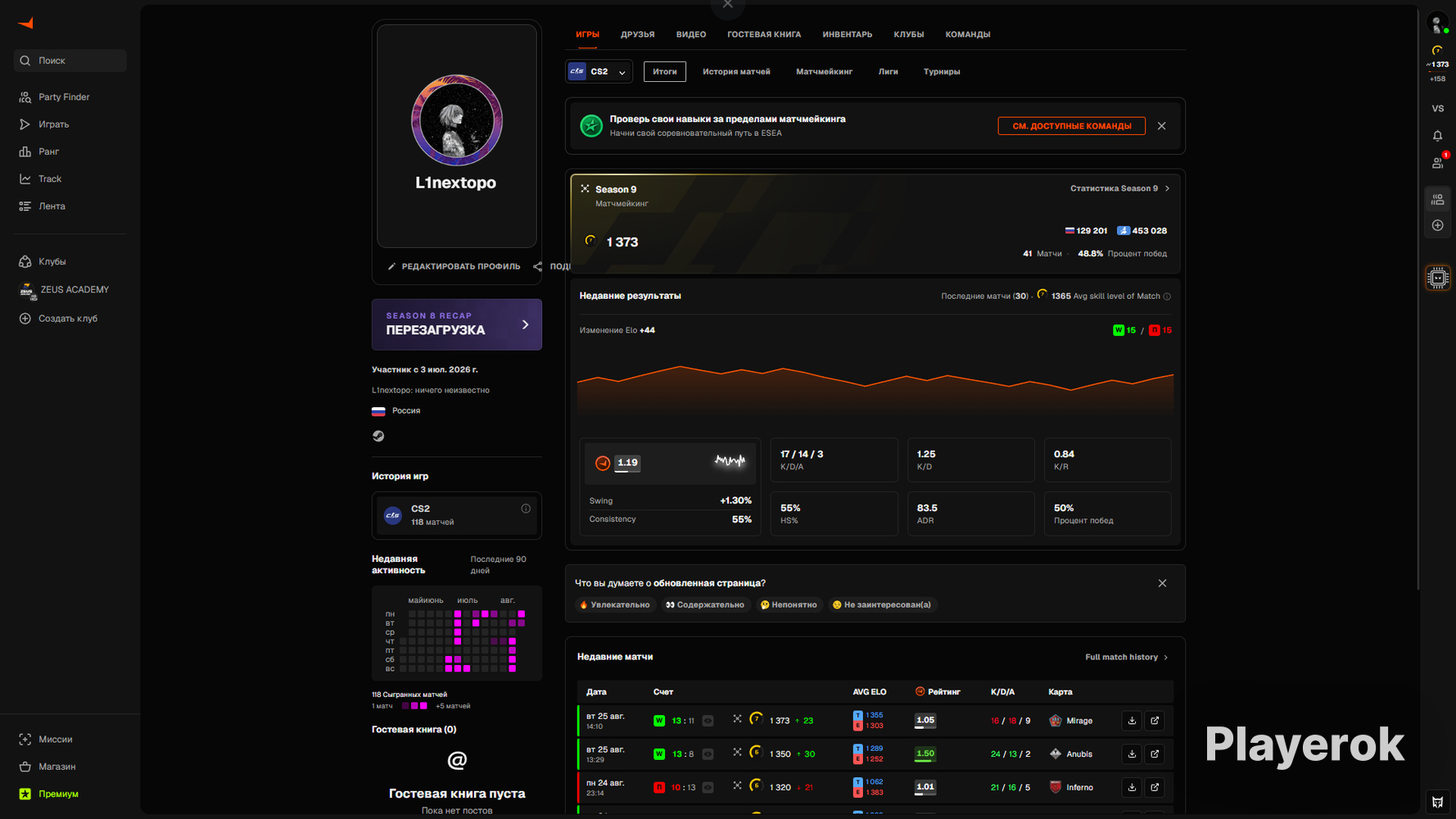Open friends list icon with red badge

coord(1438,162)
